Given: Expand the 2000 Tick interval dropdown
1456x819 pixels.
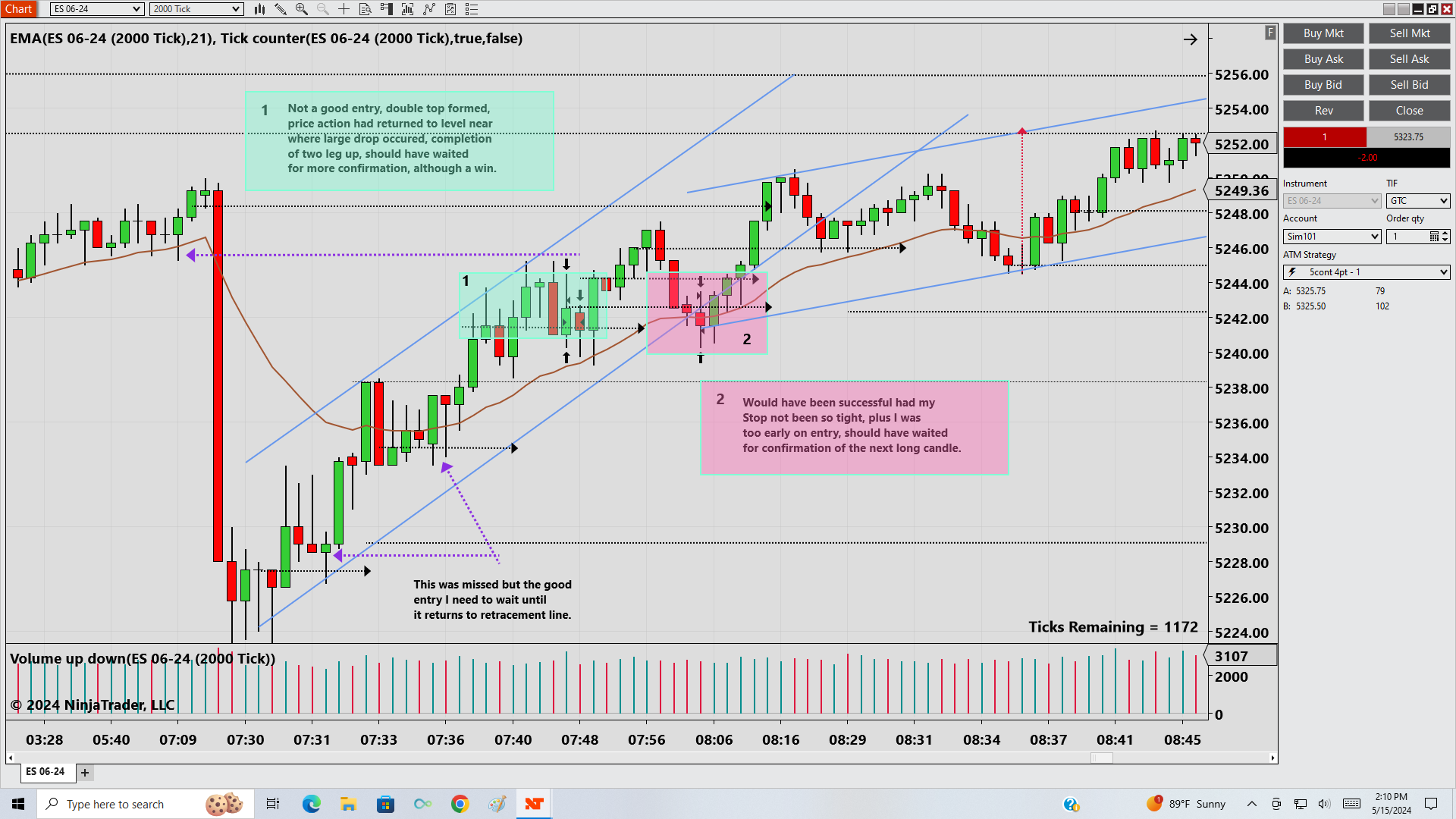Looking at the screenshot, I should [x=196, y=9].
